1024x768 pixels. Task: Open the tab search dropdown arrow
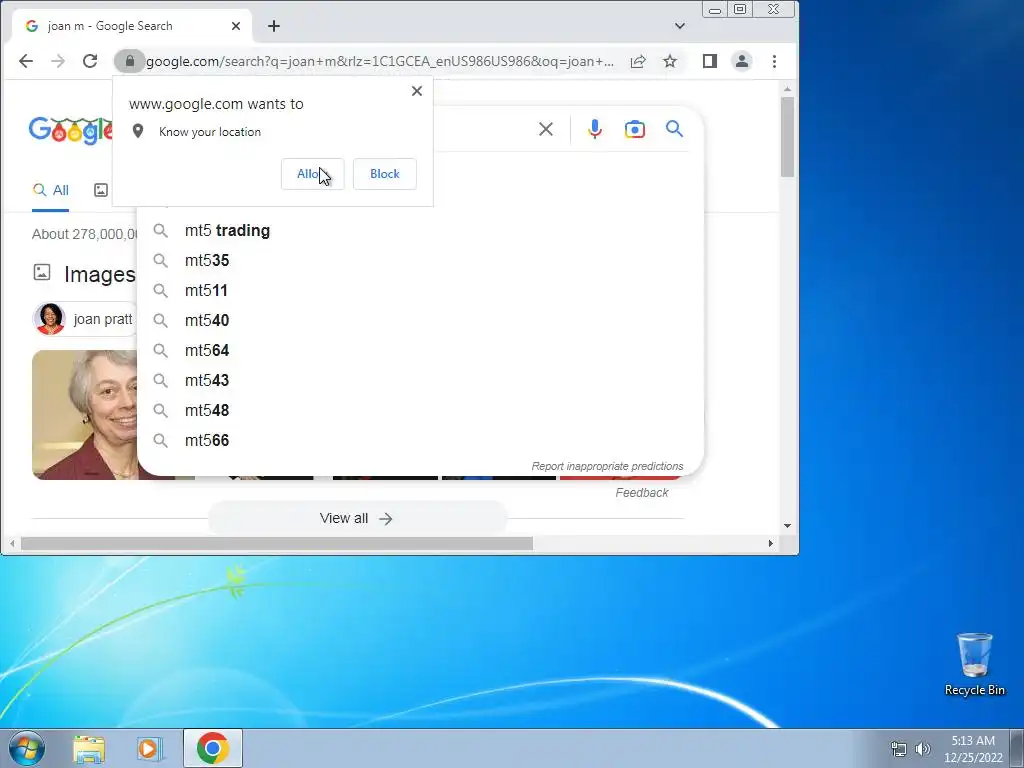click(x=680, y=26)
